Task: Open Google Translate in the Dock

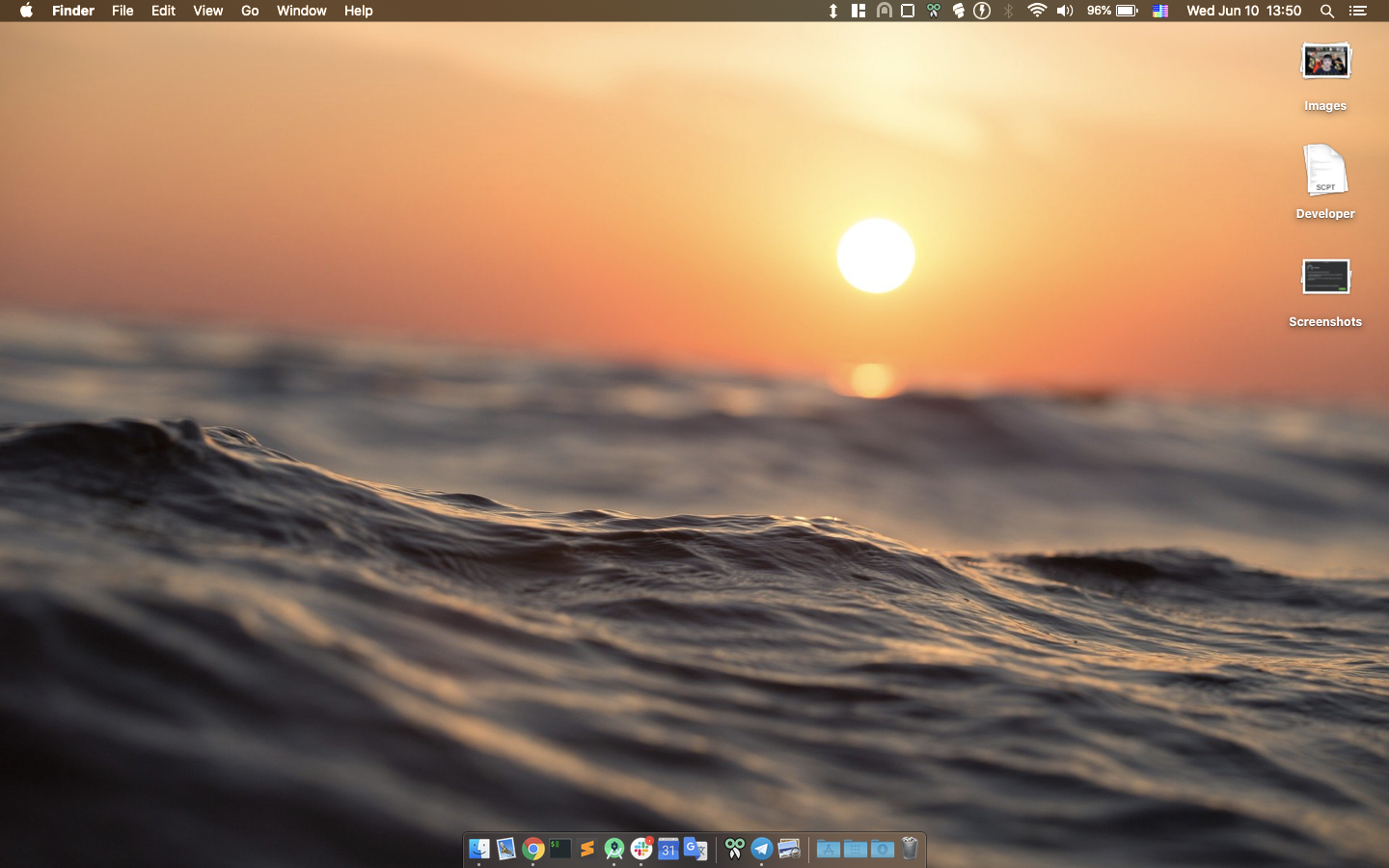Action: [695, 849]
